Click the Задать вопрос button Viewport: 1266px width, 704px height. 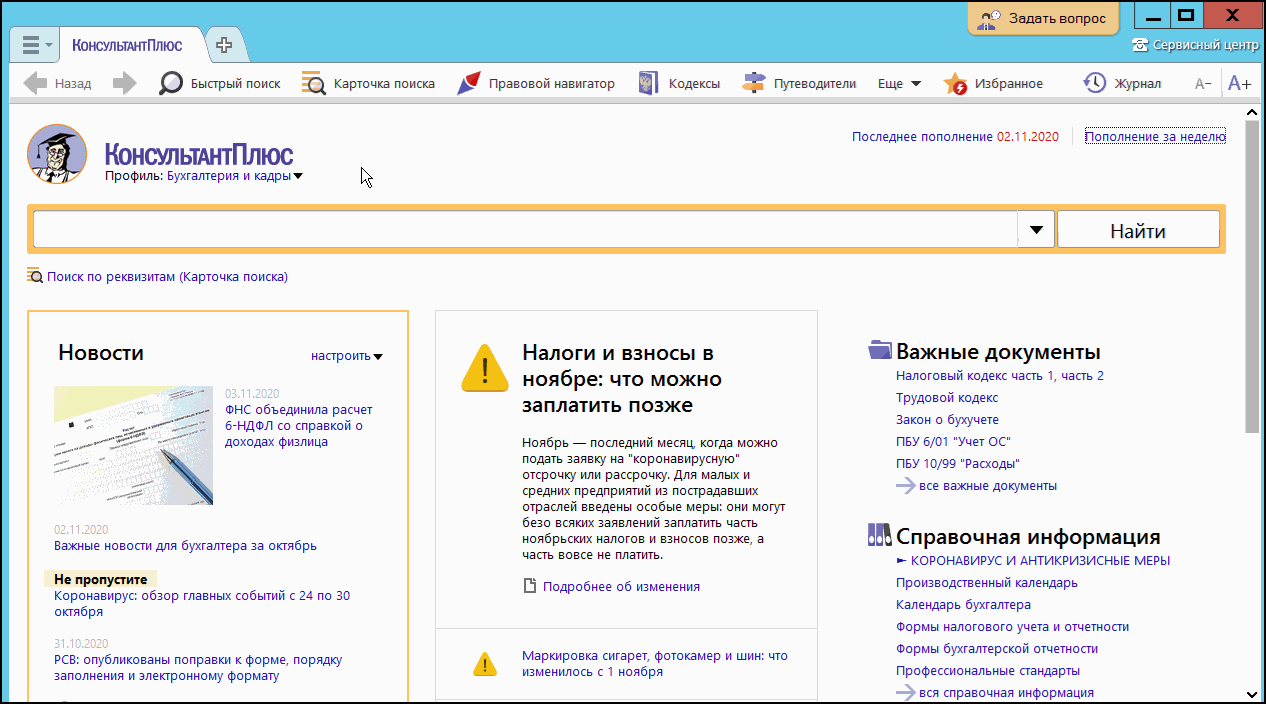(x=1044, y=18)
